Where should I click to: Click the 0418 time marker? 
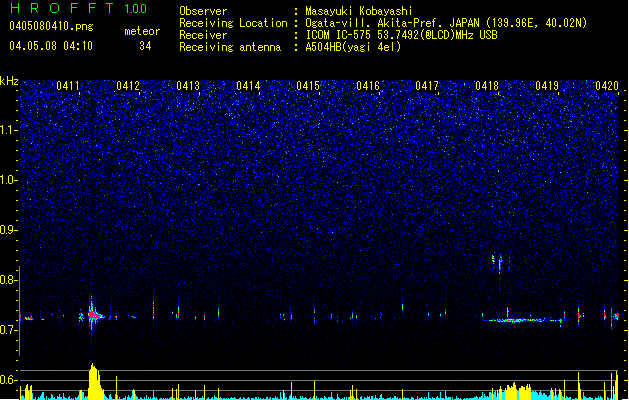pos(487,86)
